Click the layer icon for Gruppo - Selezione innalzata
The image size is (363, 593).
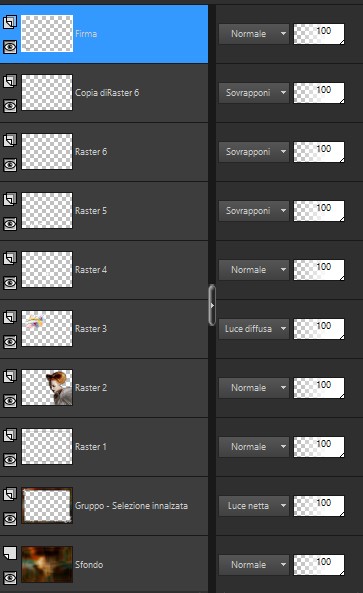pos(10,494)
